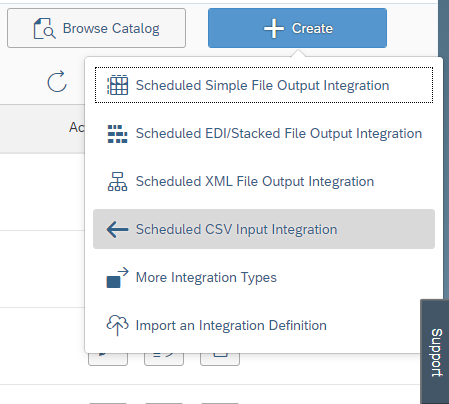Click the table grid icon for Simple File Output
The height and width of the screenshot is (404, 449).
coord(117,85)
